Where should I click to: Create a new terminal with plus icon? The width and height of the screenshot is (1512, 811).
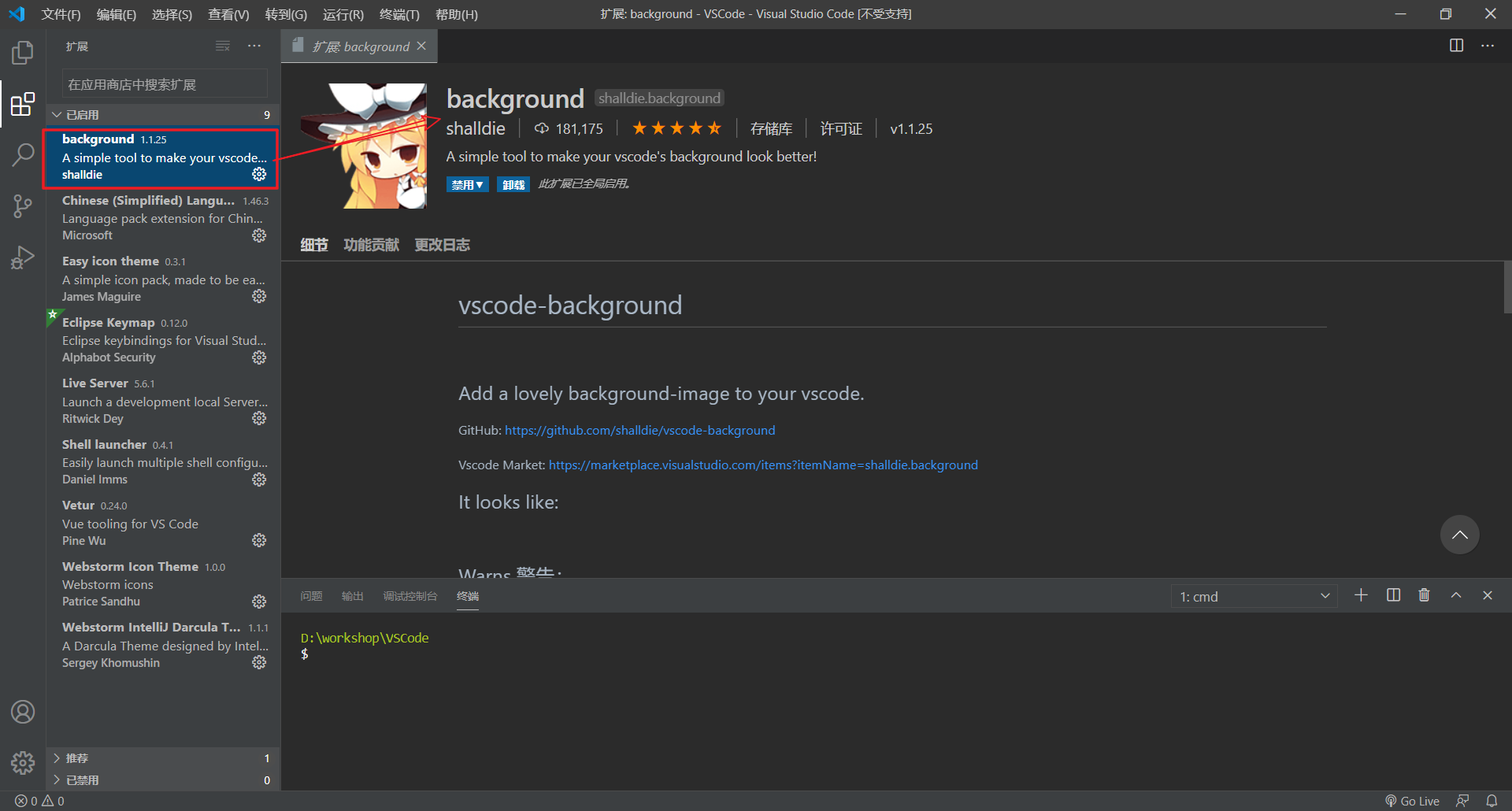tap(1361, 595)
